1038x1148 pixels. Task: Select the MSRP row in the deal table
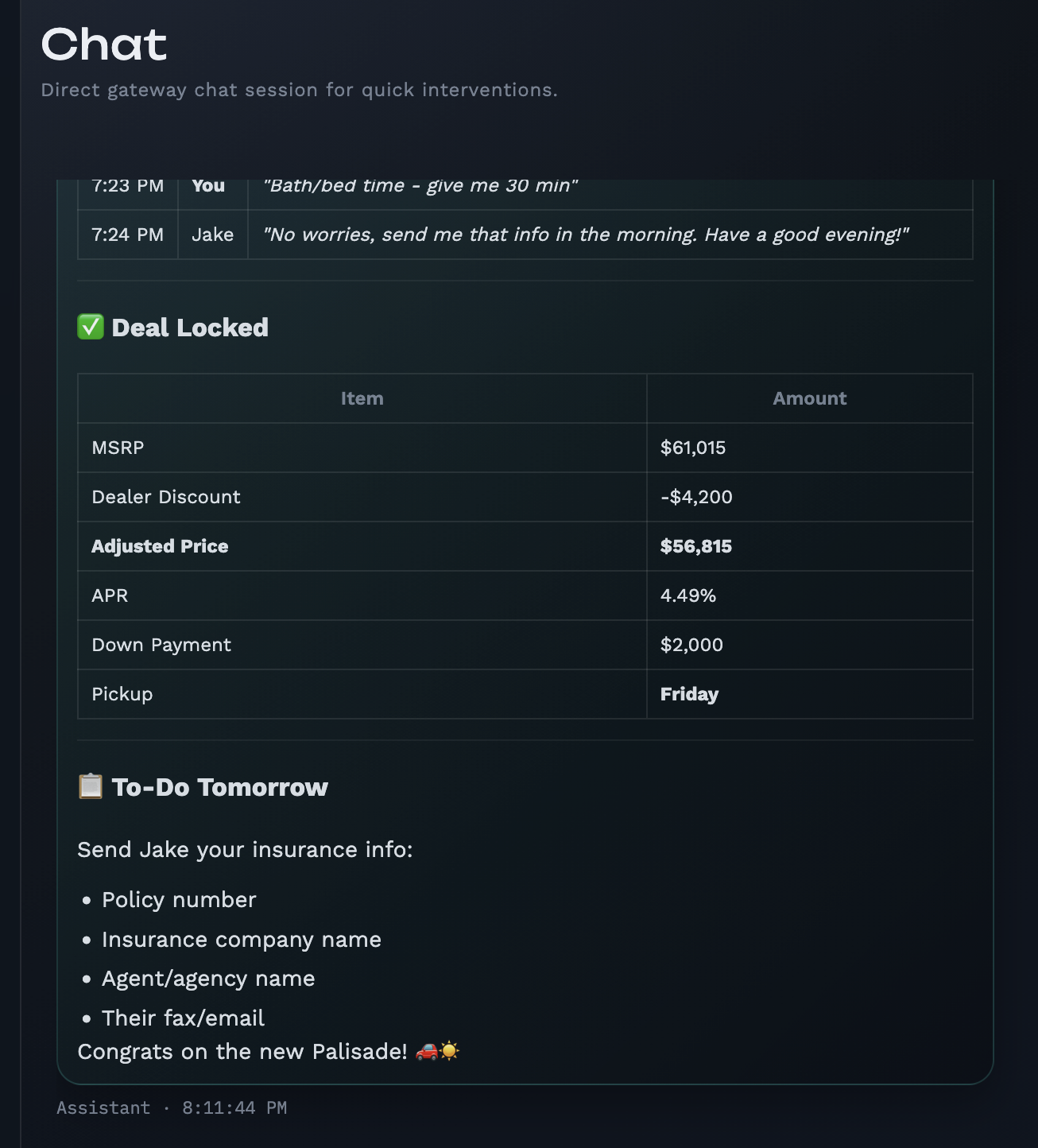[x=118, y=448]
